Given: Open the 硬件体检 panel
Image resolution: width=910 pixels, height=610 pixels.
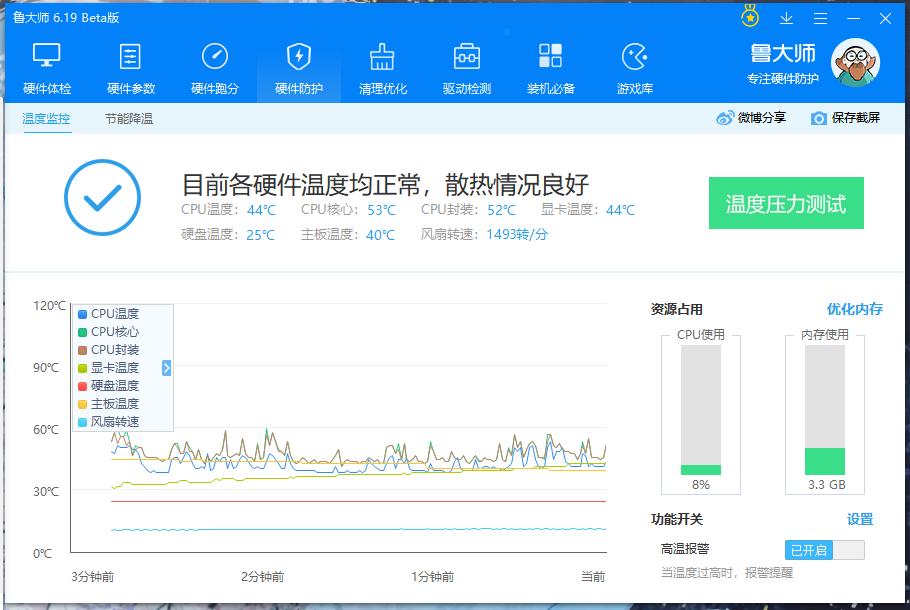Looking at the screenshot, I should pos(46,65).
